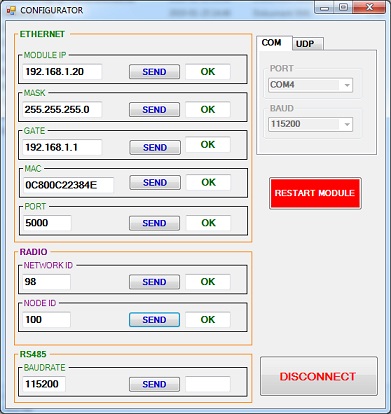Click the OK status for NETWORK ID
The width and height of the screenshot is (391, 414).
click(x=208, y=282)
